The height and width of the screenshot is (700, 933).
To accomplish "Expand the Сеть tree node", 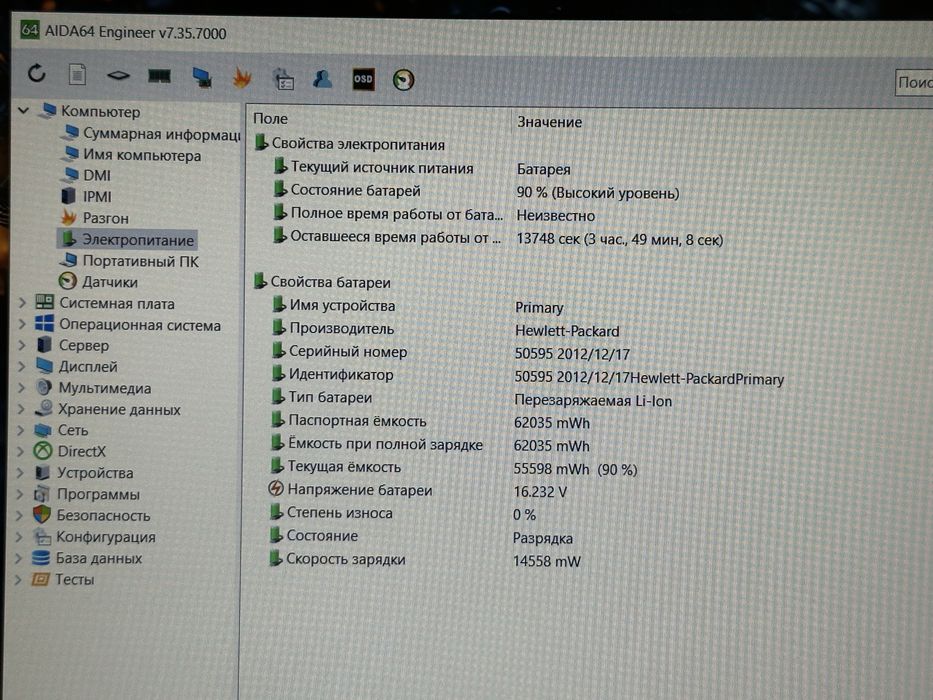I will [x=21, y=430].
